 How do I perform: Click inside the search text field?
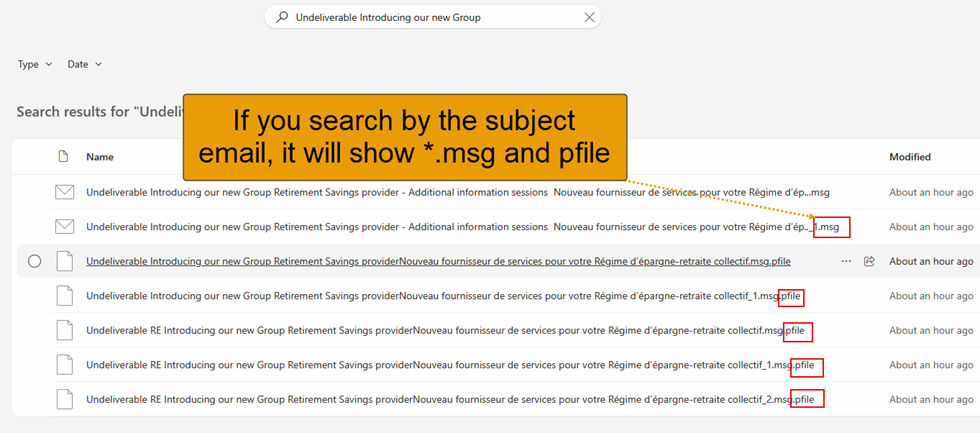pyautogui.click(x=433, y=17)
